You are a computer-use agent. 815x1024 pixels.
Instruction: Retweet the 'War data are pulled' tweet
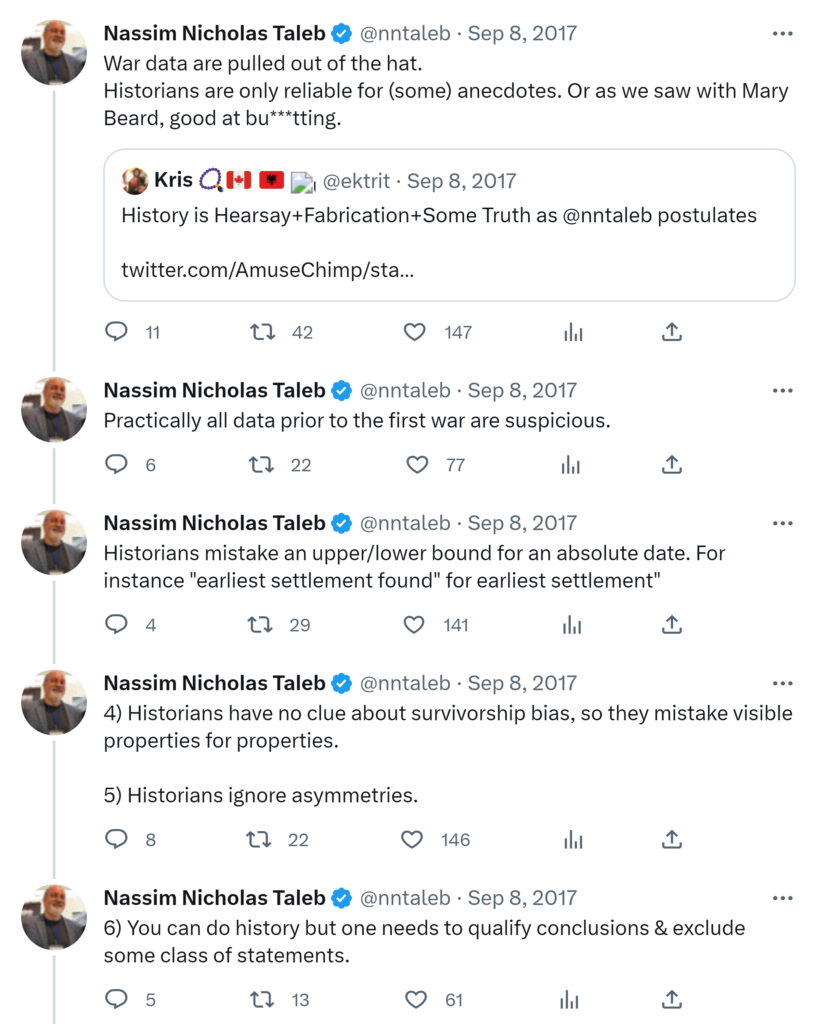(x=263, y=332)
